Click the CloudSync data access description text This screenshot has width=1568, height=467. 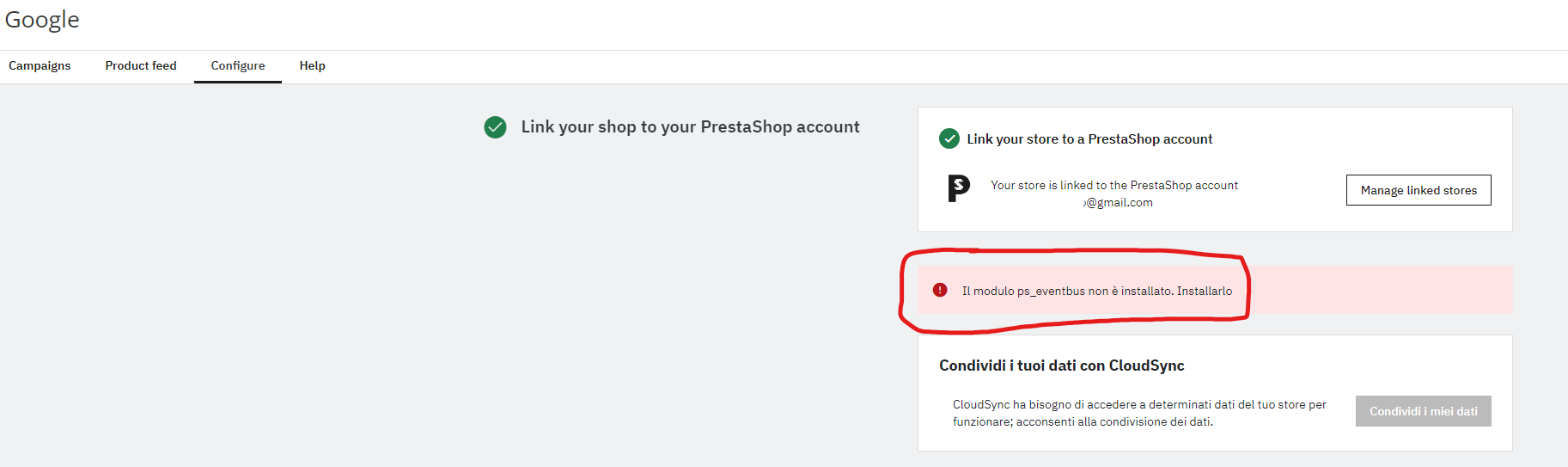pyautogui.click(x=1138, y=413)
